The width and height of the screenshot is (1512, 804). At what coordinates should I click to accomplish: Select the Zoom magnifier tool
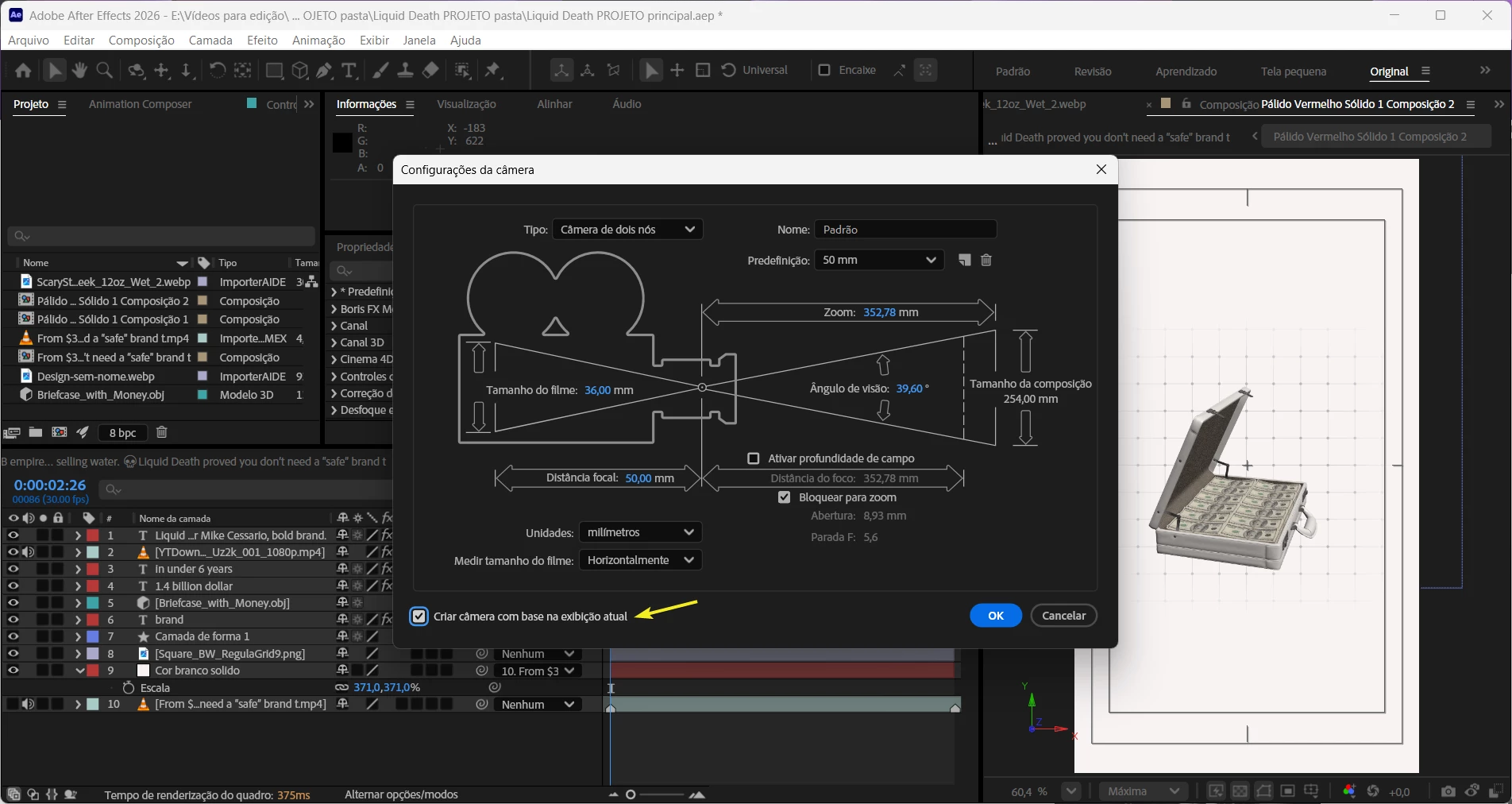click(104, 71)
